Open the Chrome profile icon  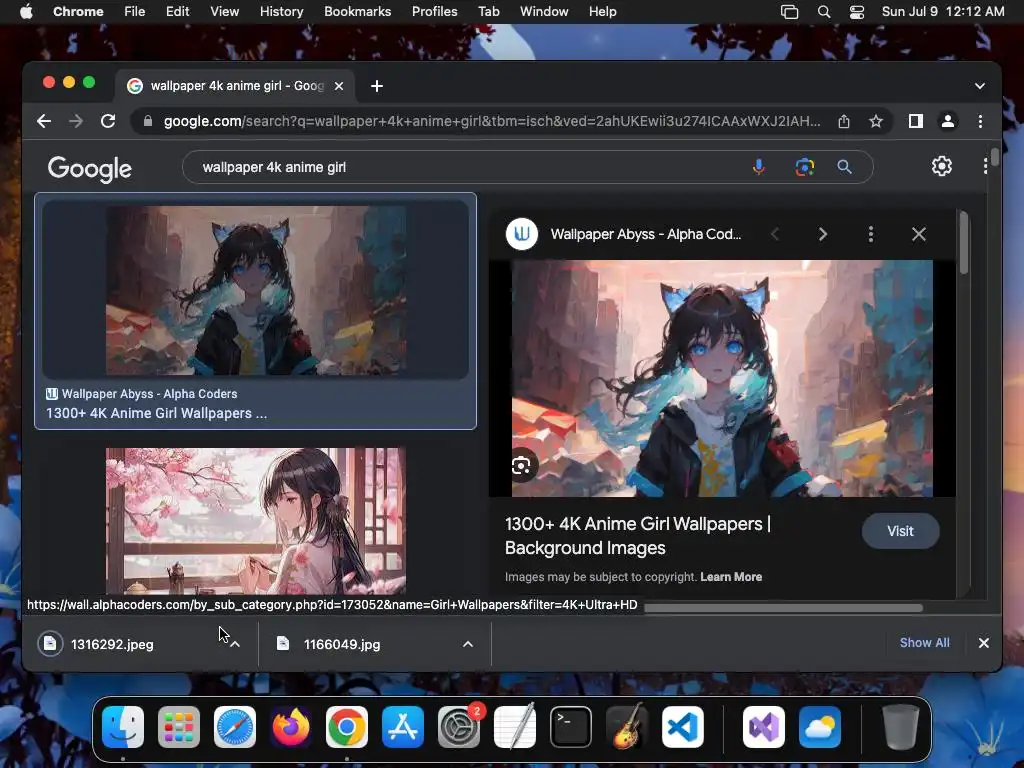(948, 121)
